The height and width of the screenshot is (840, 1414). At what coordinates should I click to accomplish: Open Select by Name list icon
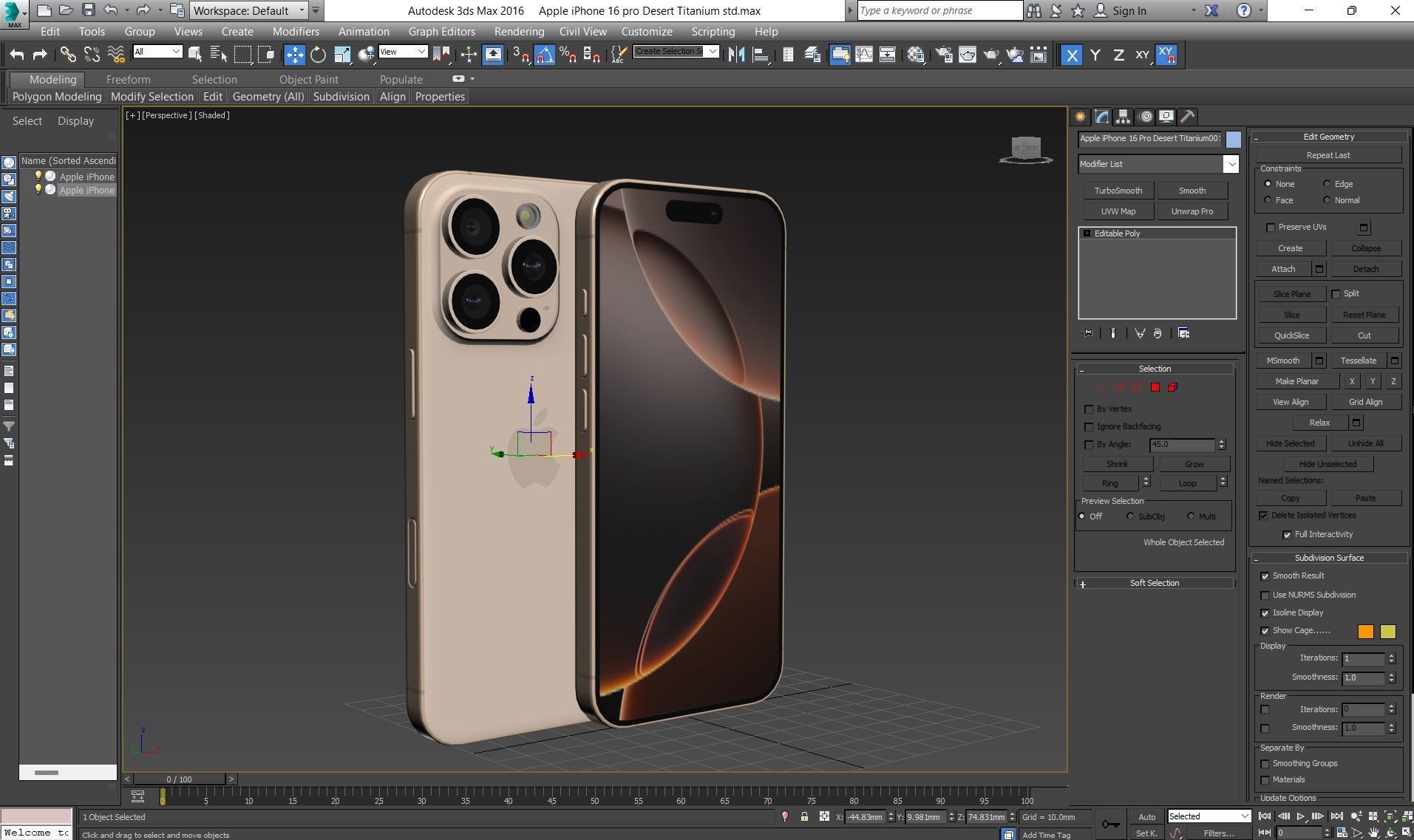[x=219, y=55]
